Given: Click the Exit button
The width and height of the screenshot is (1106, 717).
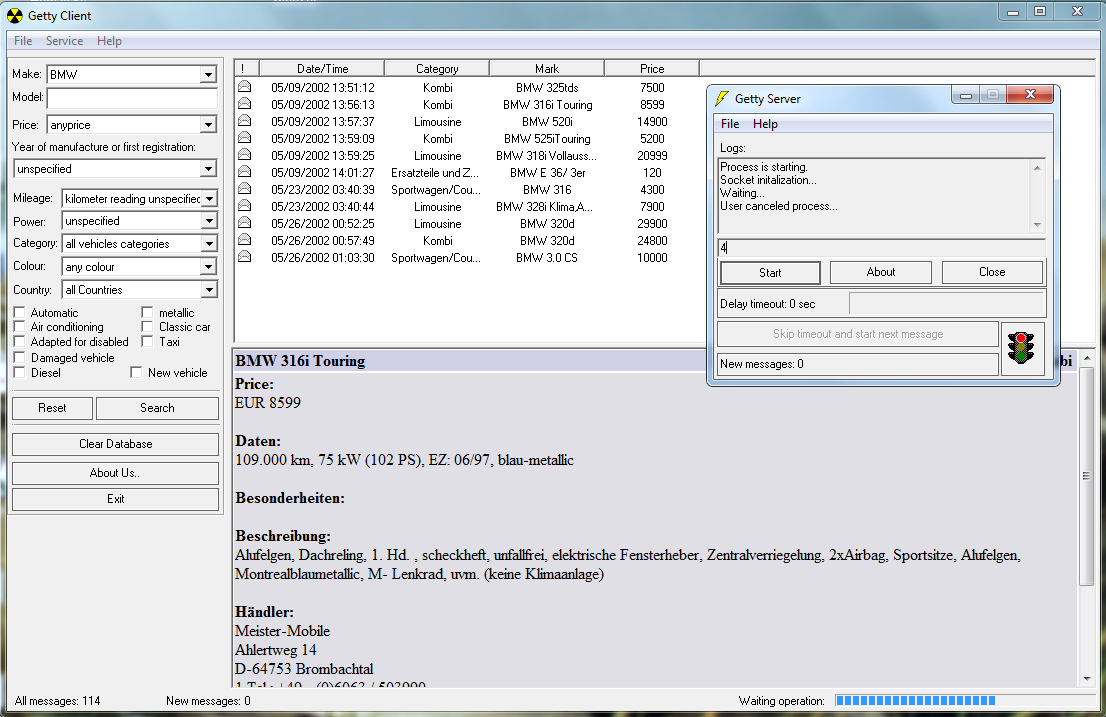Looking at the screenshot, I should 116,499.
